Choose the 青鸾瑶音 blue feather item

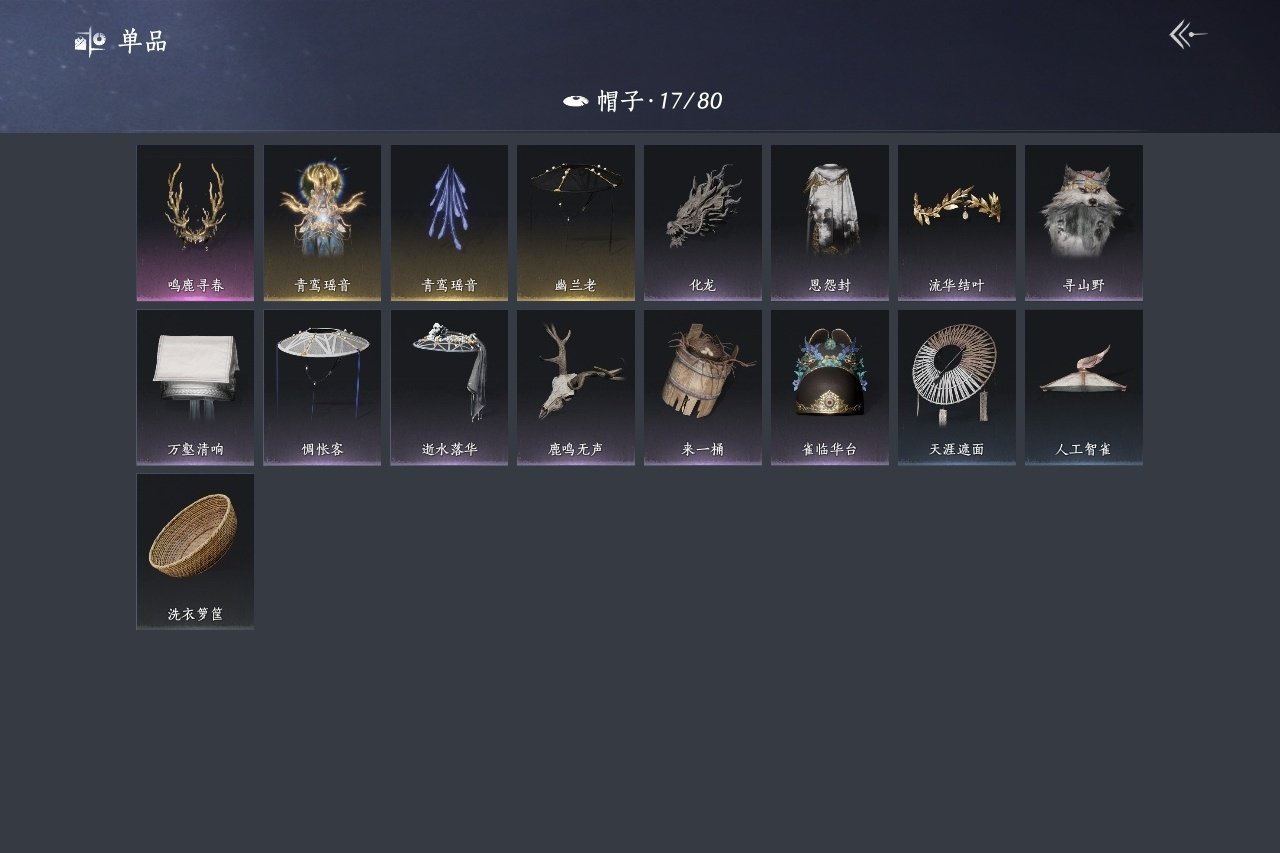point(449,223)
